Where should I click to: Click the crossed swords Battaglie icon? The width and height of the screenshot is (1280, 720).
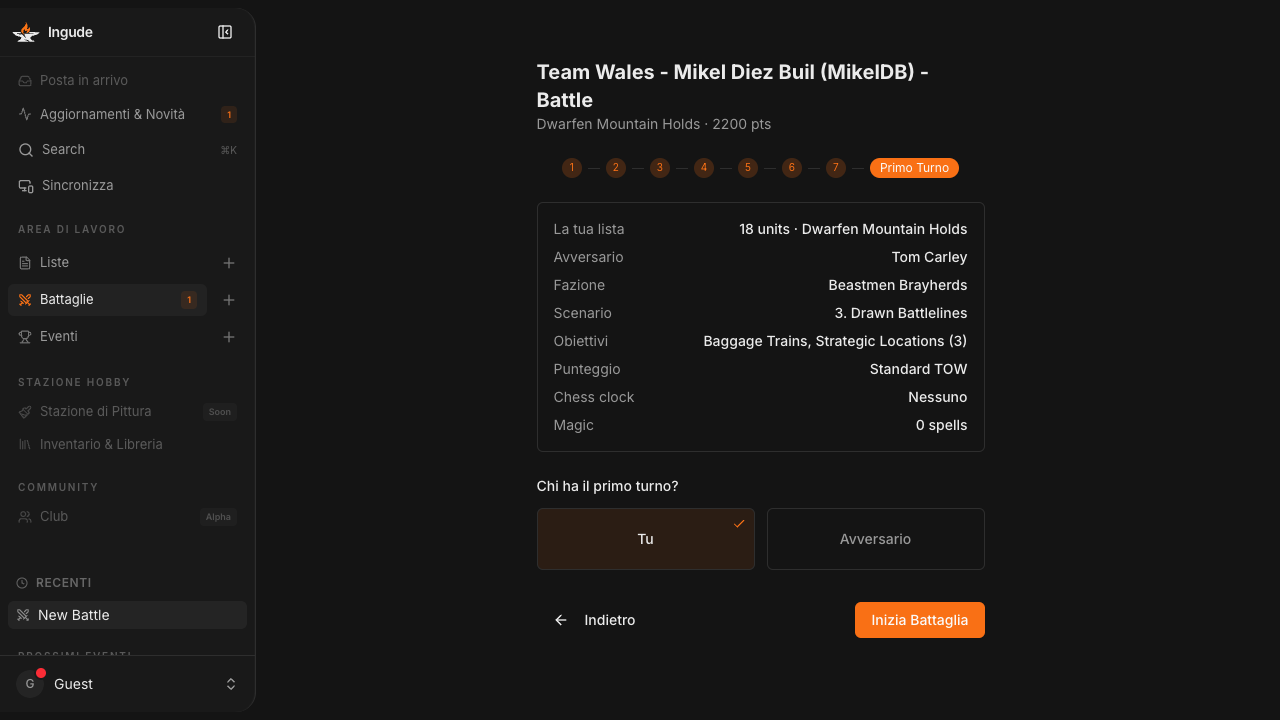click(25, 300)
